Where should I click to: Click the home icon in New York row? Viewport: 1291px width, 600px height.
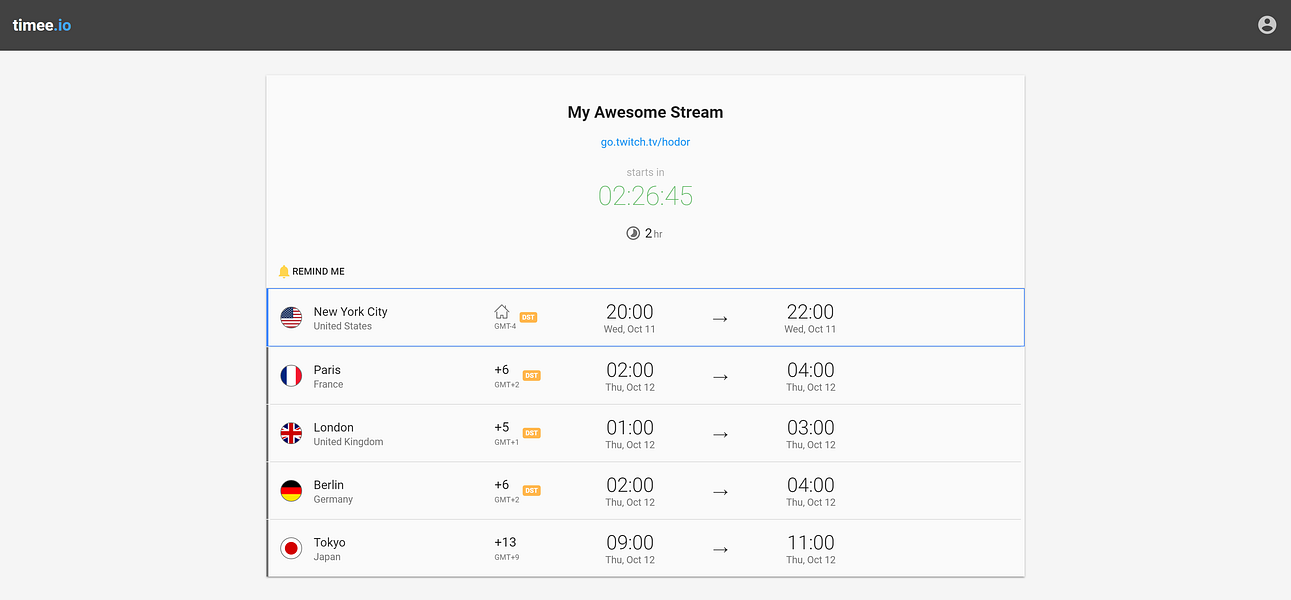click(x=502, y=312)
